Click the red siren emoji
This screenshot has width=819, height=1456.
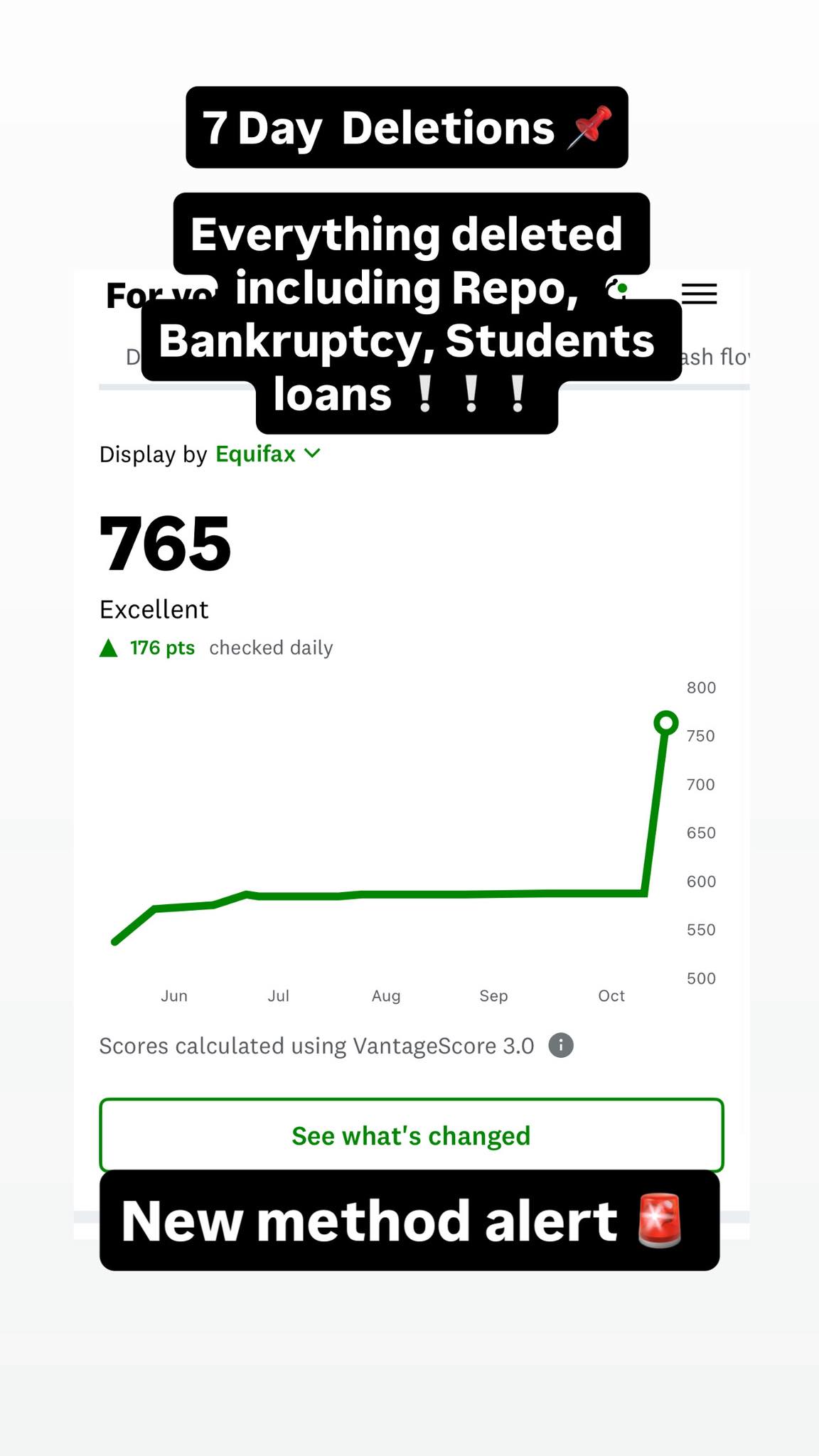coord(660,1221)
